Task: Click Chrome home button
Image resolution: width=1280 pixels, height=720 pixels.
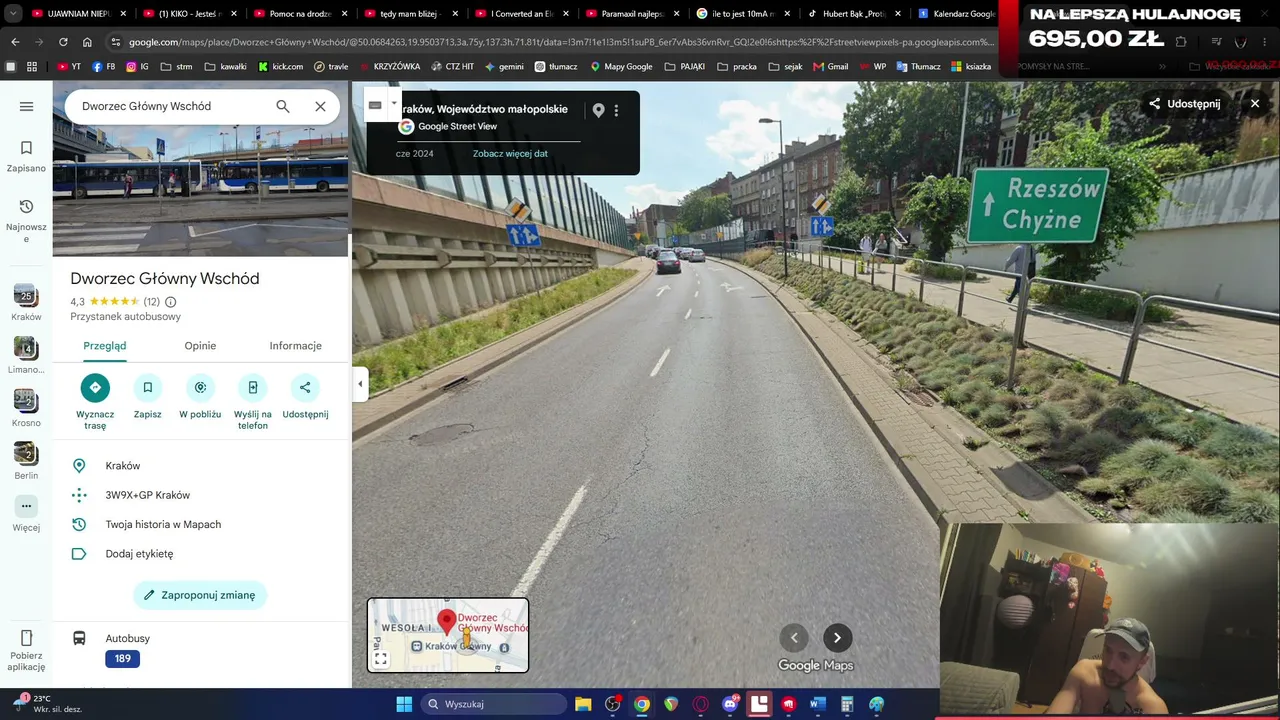Action: coord(87,42)
